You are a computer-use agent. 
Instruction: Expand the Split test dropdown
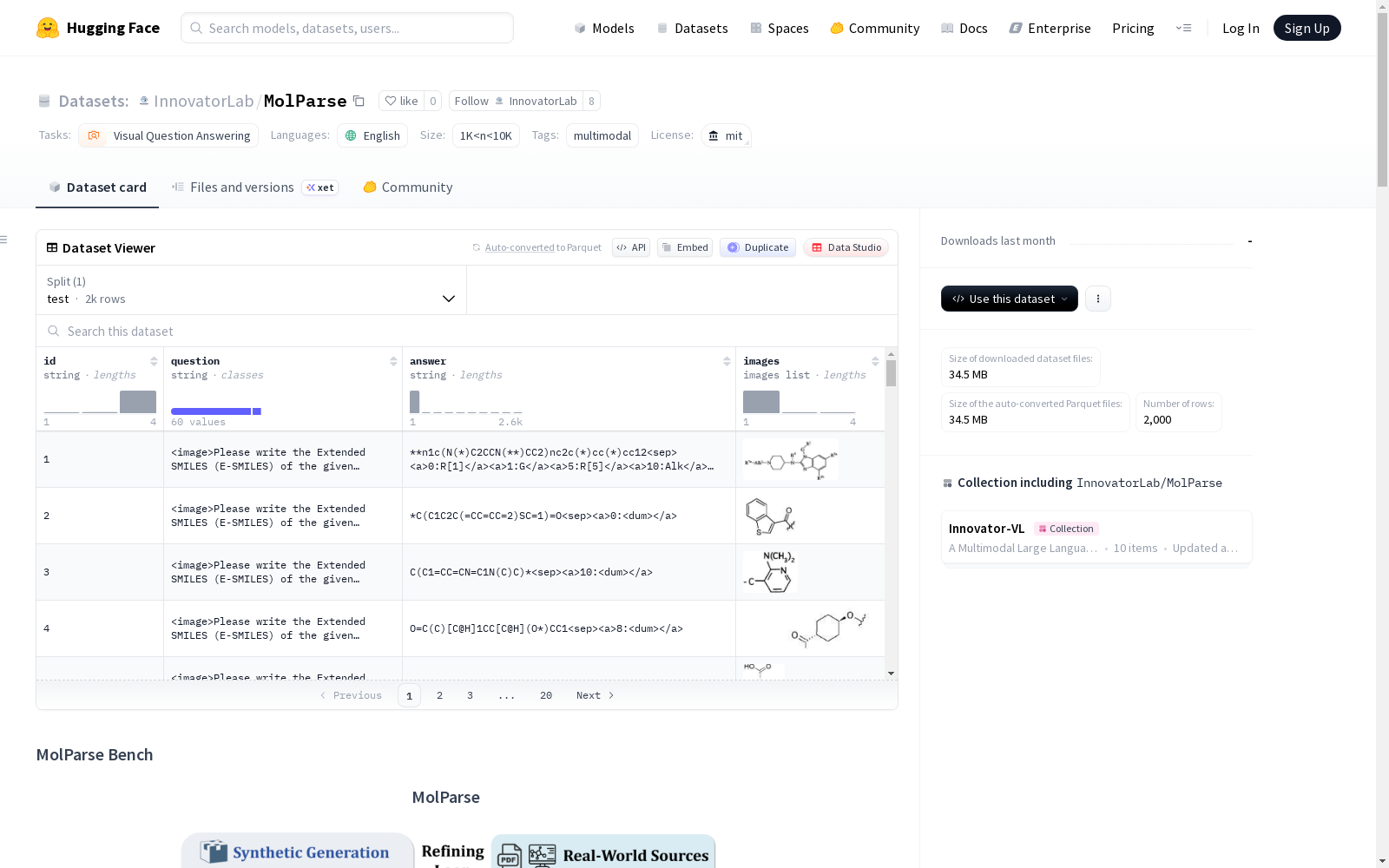click(x=252, y=290)
